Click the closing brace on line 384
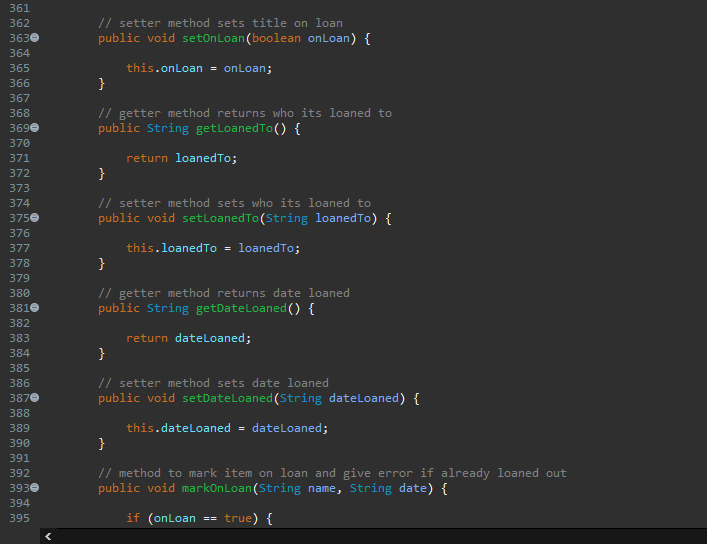 click(x=101, y=353)
